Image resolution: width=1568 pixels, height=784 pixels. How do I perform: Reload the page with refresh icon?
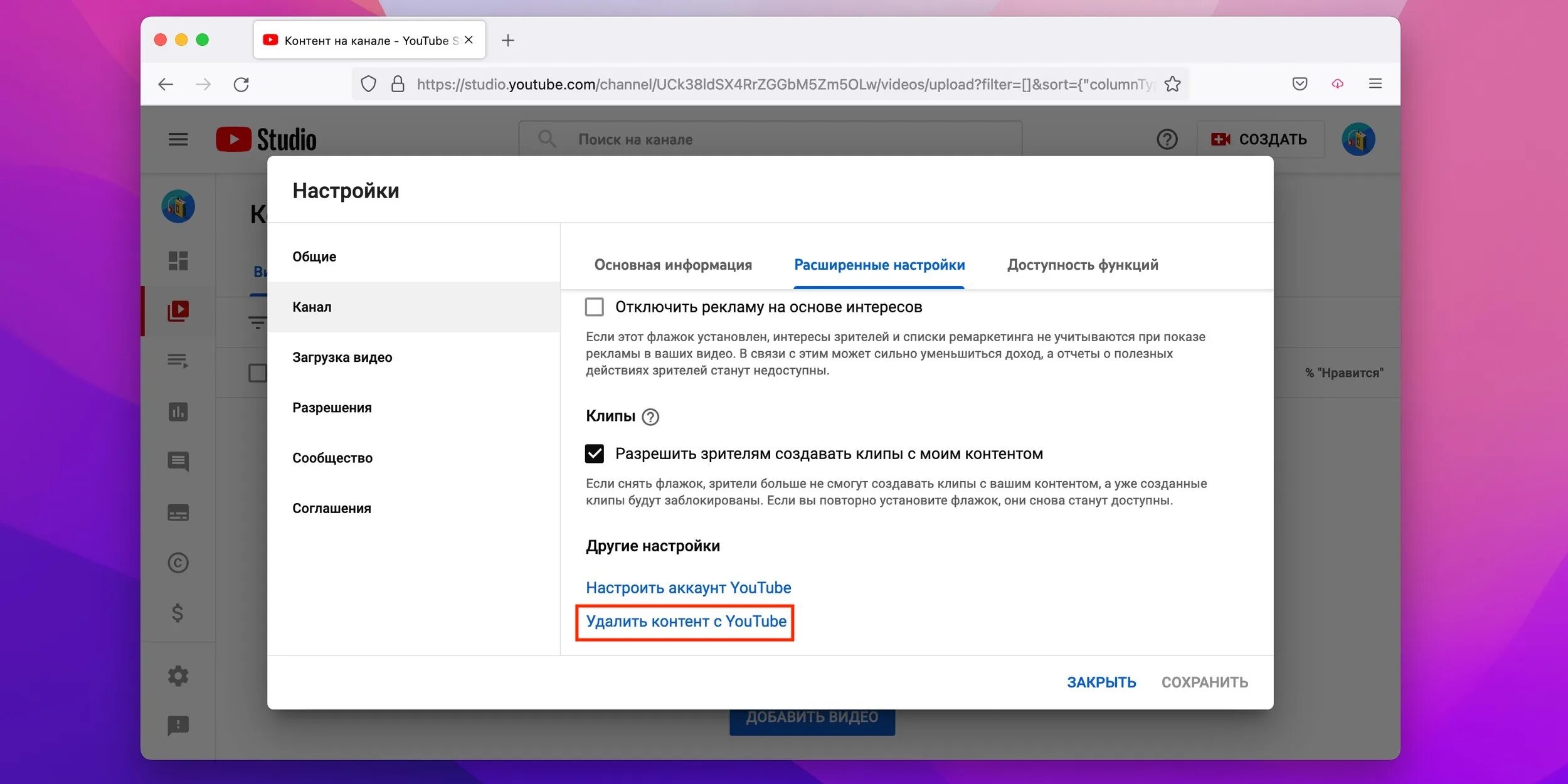coord(241,84)
